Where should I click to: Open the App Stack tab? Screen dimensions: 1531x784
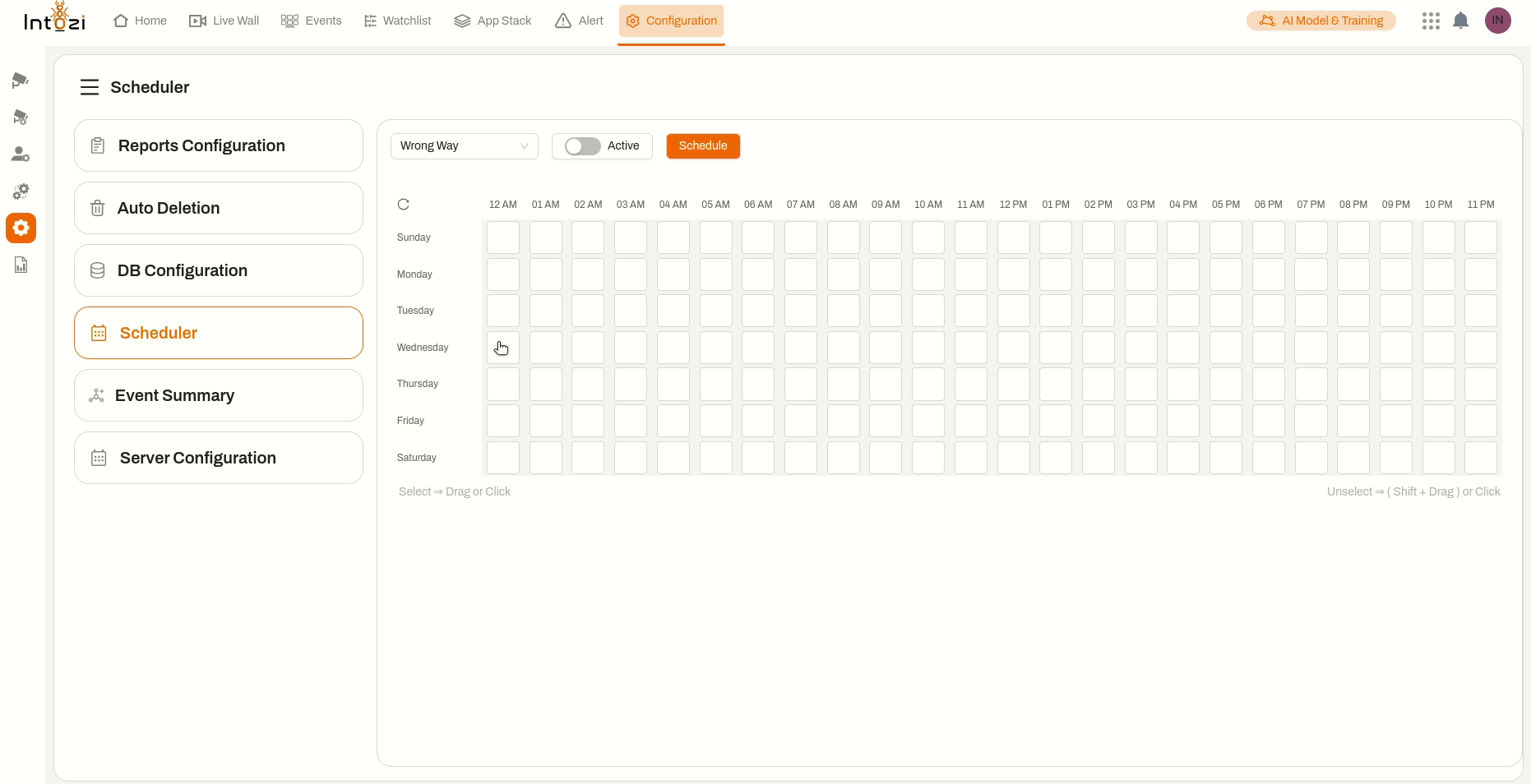[x=493, y=21]
